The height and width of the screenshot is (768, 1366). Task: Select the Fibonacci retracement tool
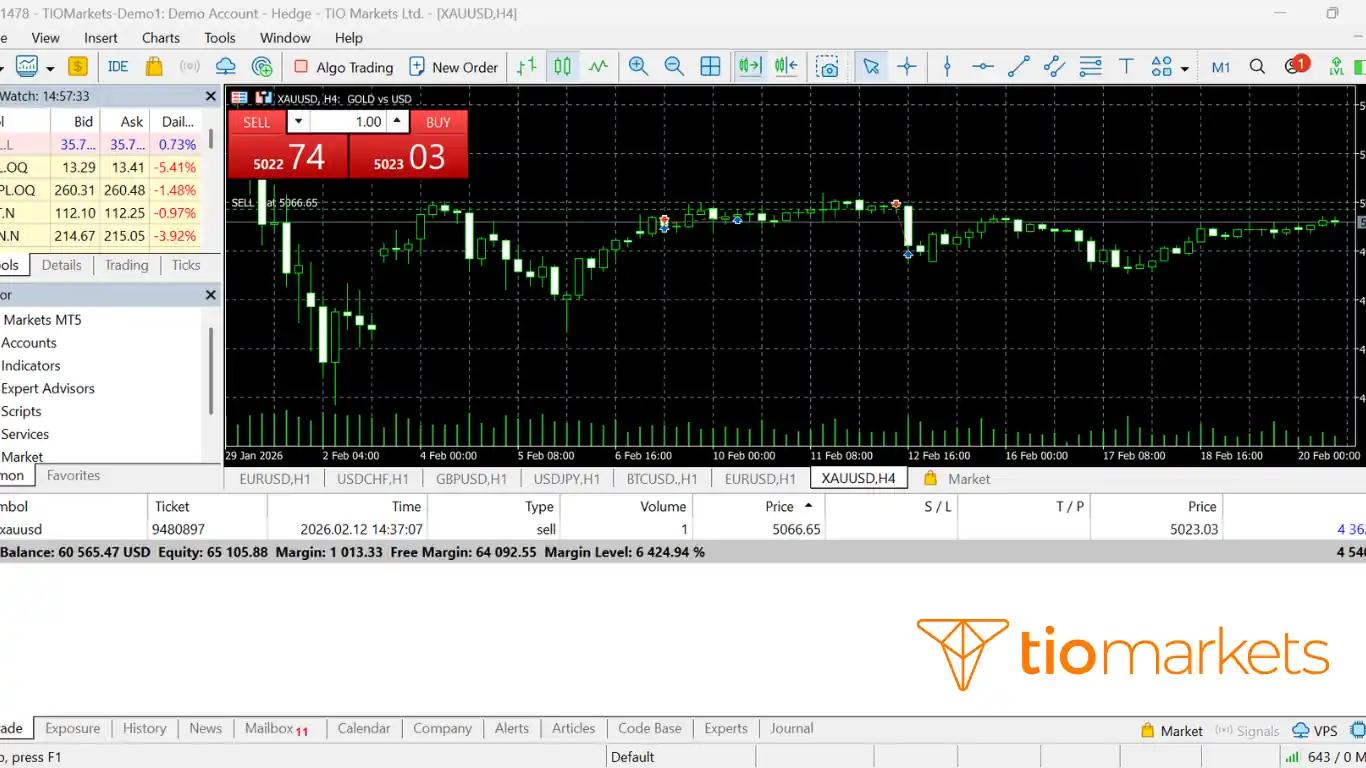point(1090,67)
